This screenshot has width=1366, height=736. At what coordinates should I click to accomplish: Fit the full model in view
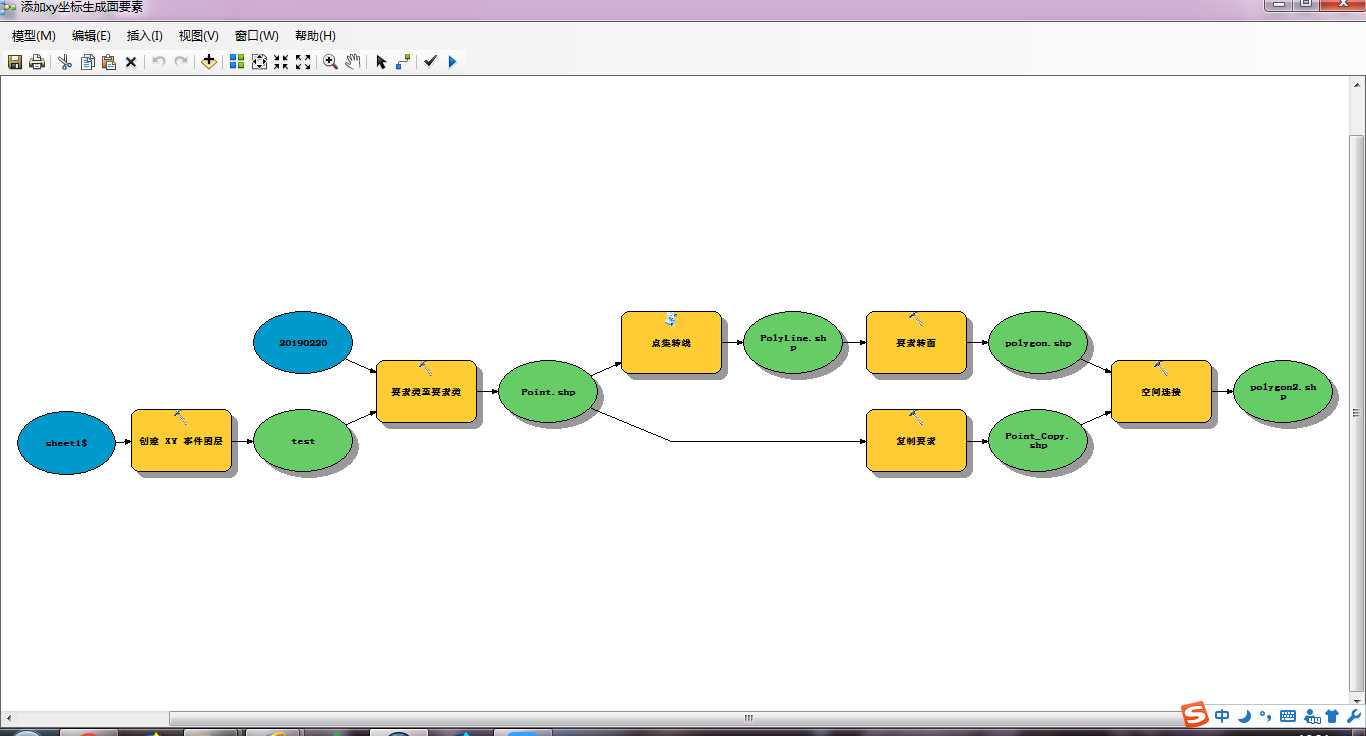[x=259, y=62]
